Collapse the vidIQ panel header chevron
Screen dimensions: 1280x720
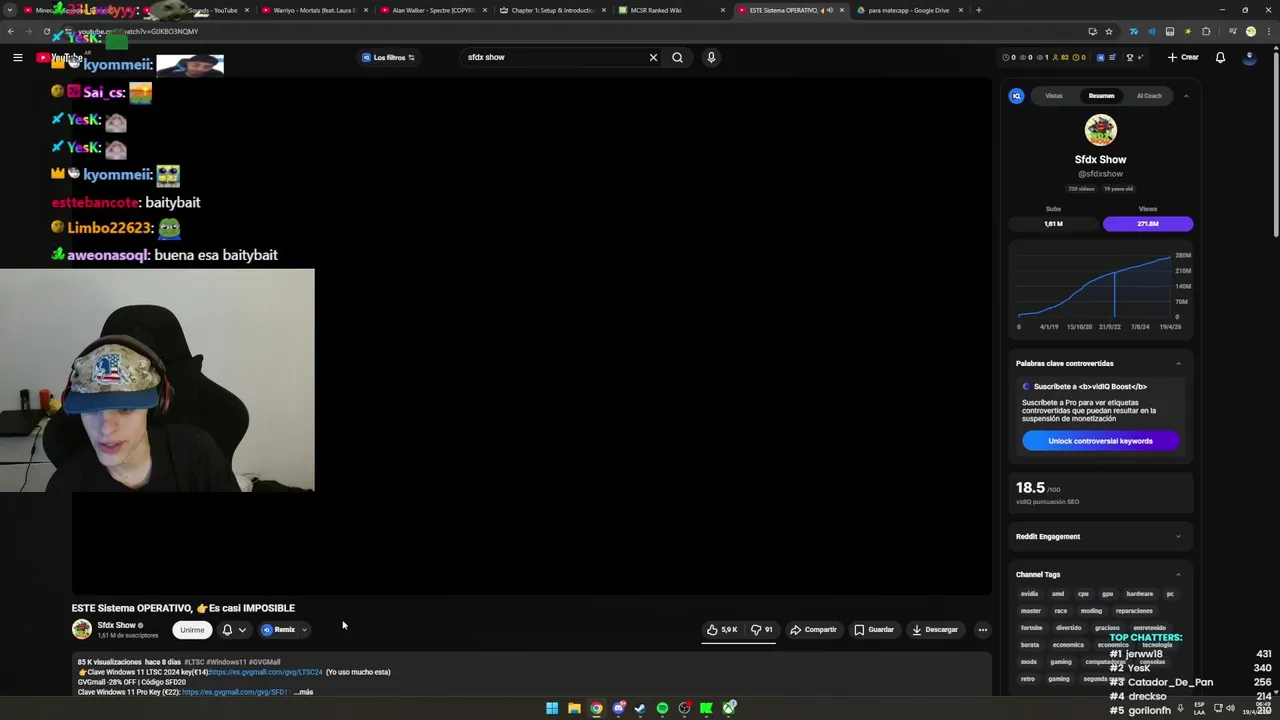pyautogui.click(x=1186, y=96)
